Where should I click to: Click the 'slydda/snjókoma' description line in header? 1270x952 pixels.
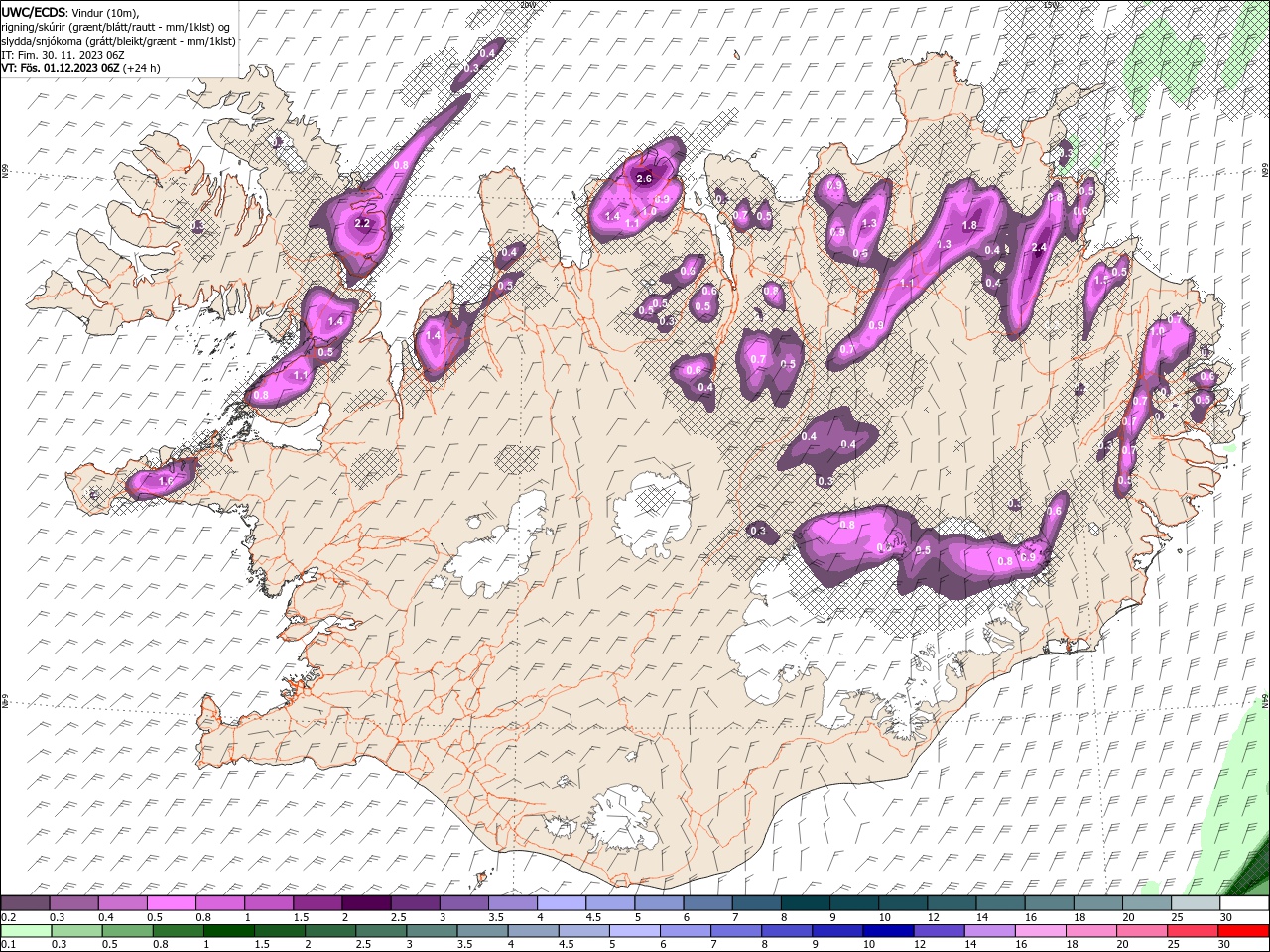(118, 41)
